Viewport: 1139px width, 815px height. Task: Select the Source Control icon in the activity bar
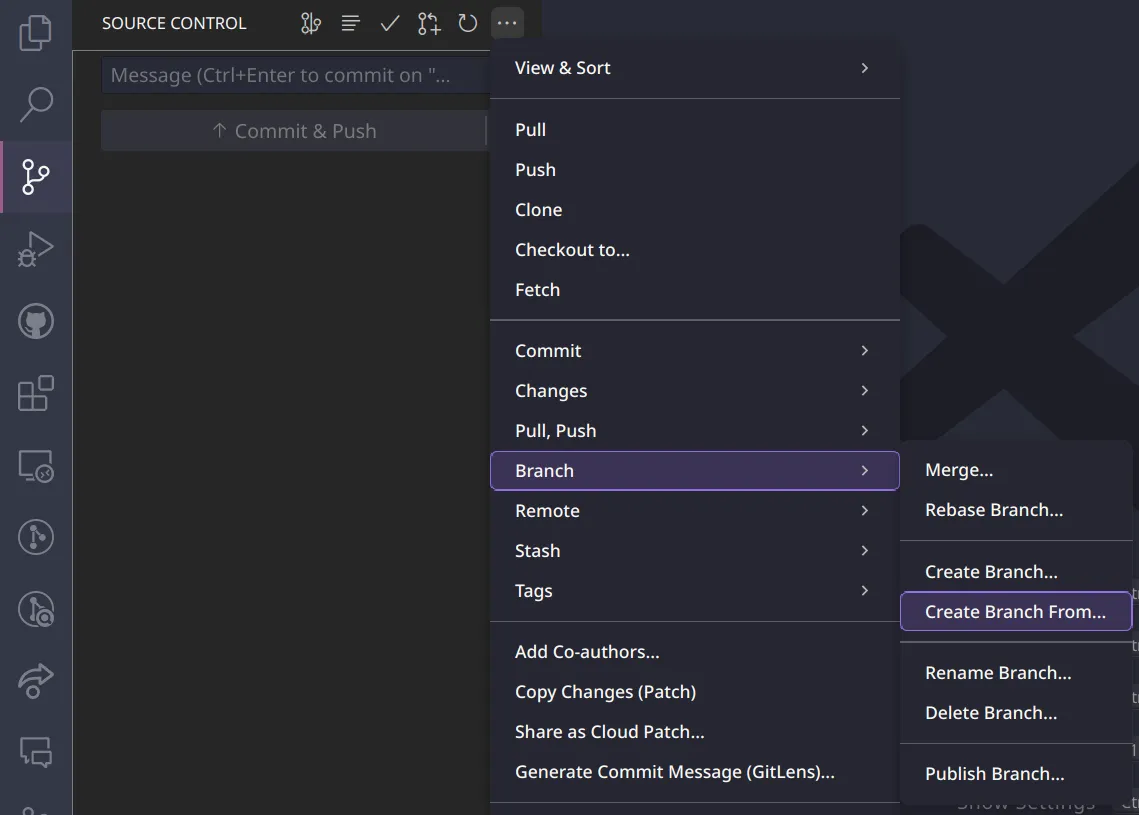[37, 177]
